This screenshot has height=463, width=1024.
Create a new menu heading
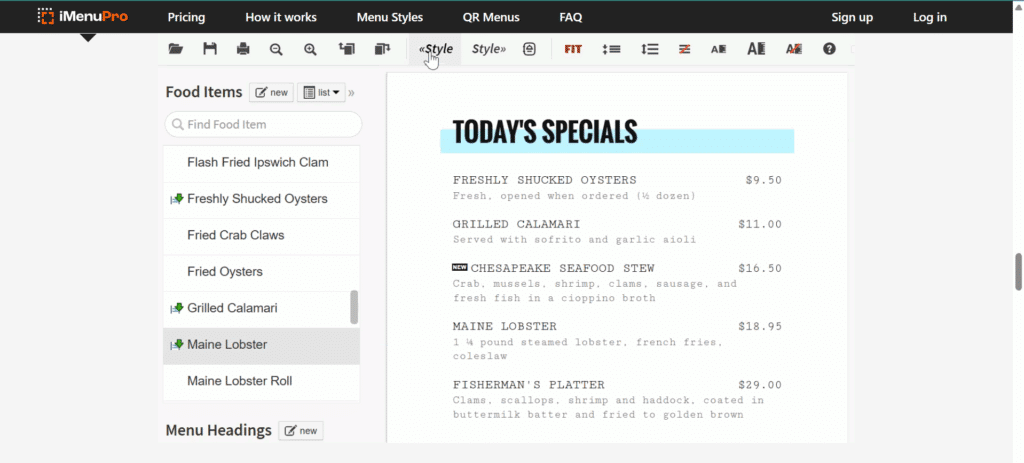[301, 431]
